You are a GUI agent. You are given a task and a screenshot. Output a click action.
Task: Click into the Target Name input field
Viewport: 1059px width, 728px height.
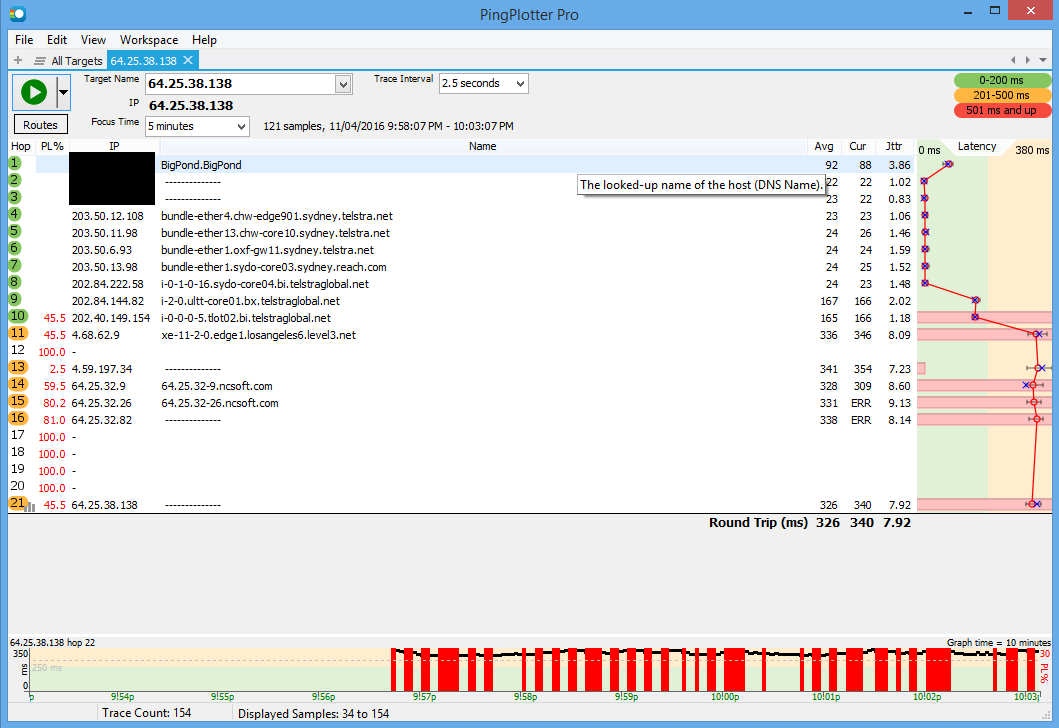[x=240, y=84]
